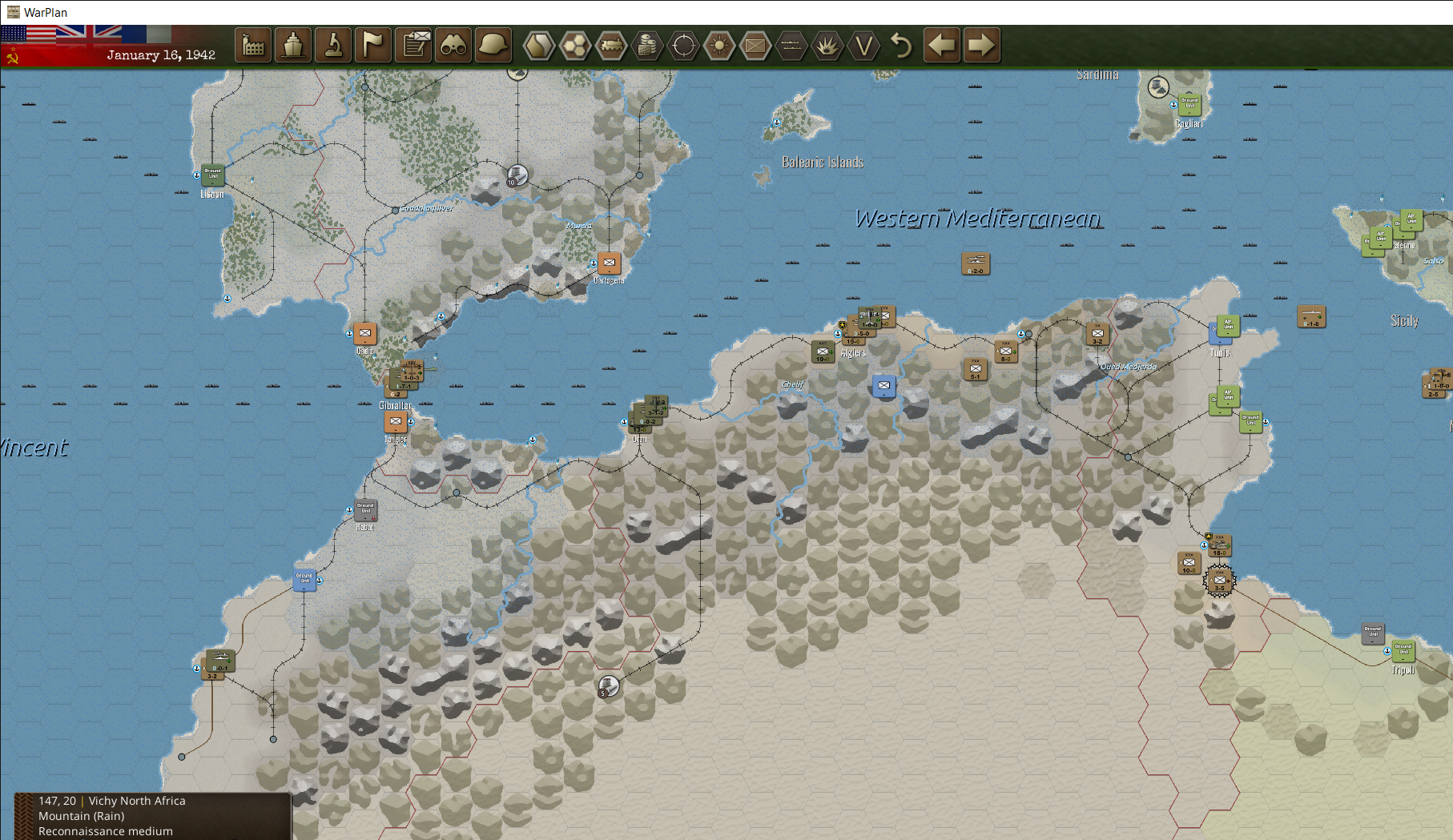The height and width of the screenshot is (840, 1453).
Task: Click the Western Mediterranean sea label
Action: pyautogui.click(x=977, y=218)
